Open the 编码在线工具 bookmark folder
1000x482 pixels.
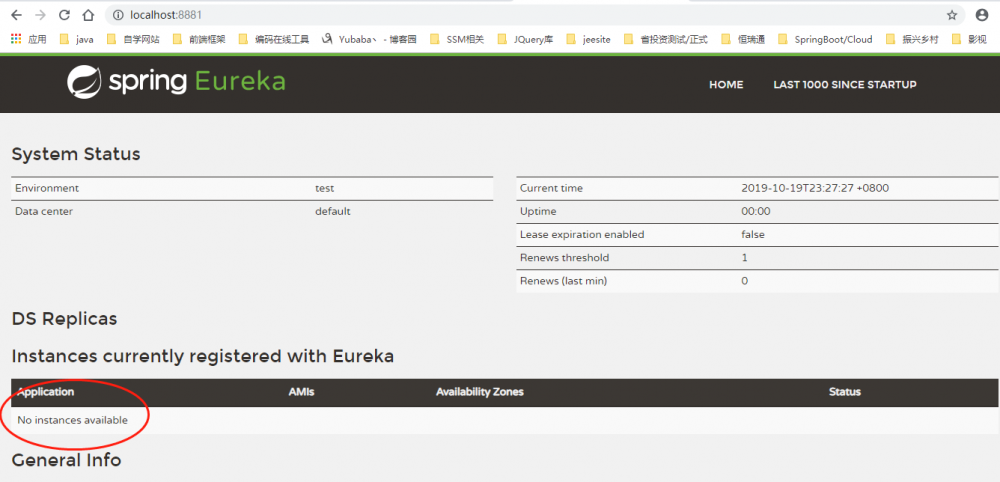pyautogui.click(x=274, y=40)
